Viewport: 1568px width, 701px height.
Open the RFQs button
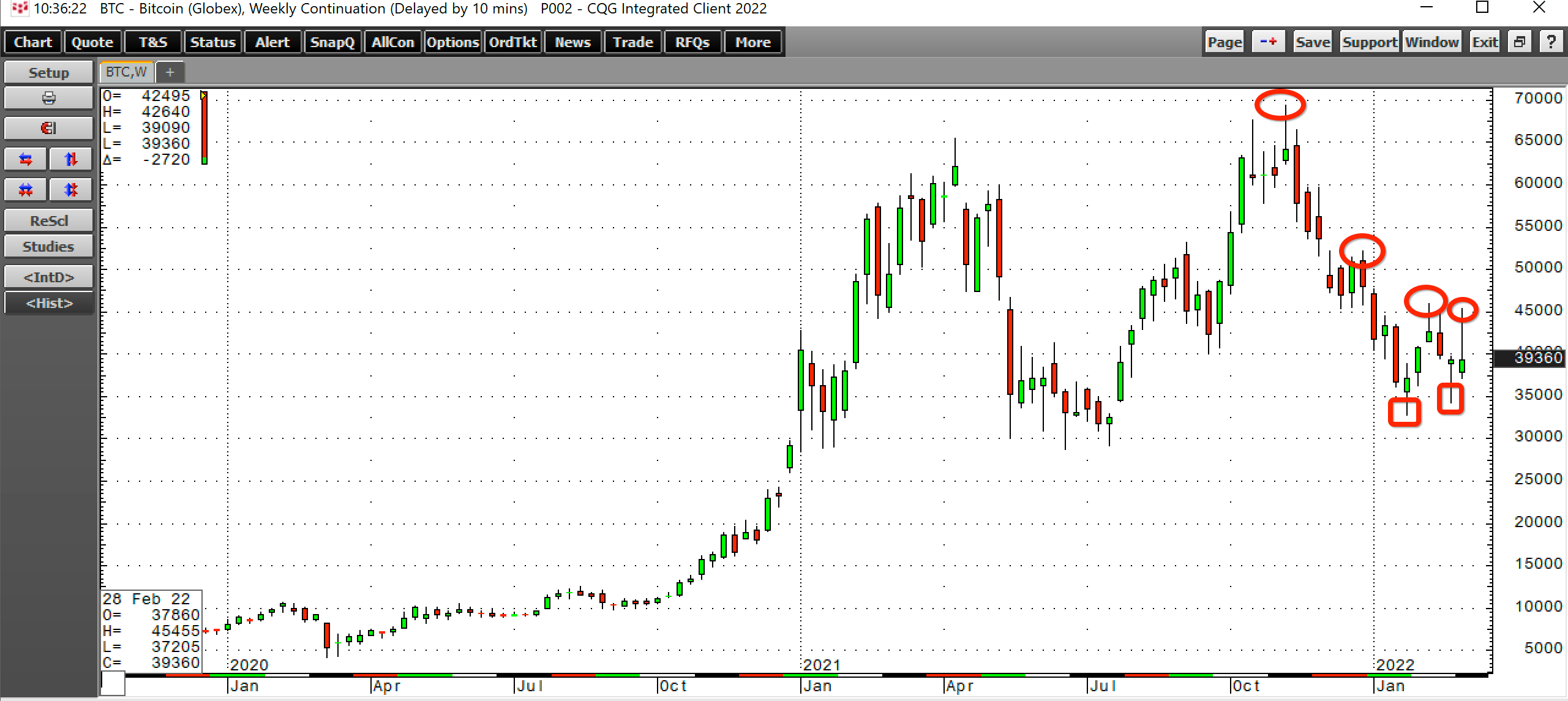coord(692,42)
